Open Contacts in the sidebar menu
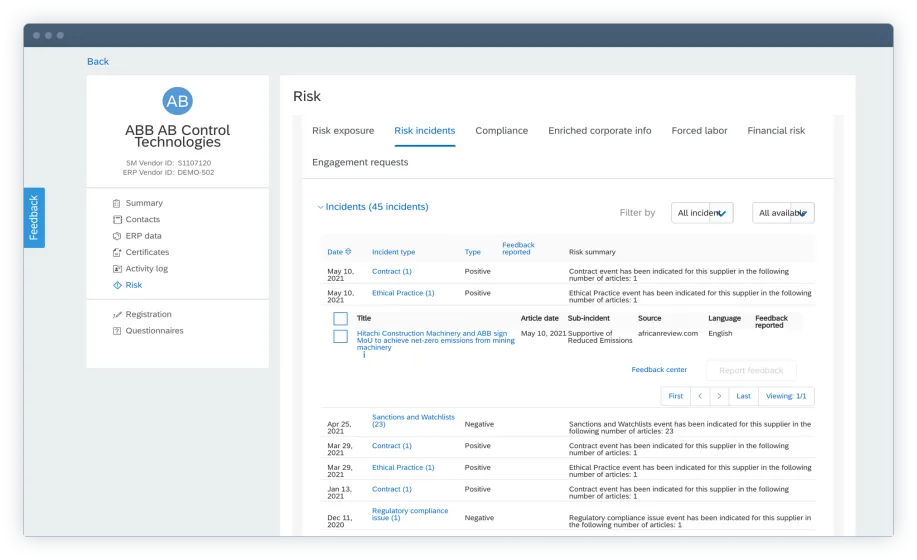 [x=143, y=220]
